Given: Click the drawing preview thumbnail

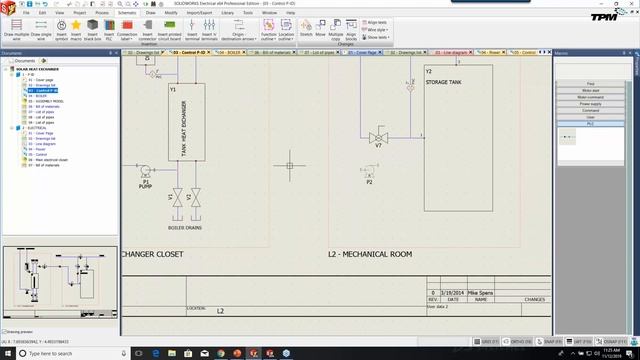Looking at the screenshot, I should tap(60, 282).
